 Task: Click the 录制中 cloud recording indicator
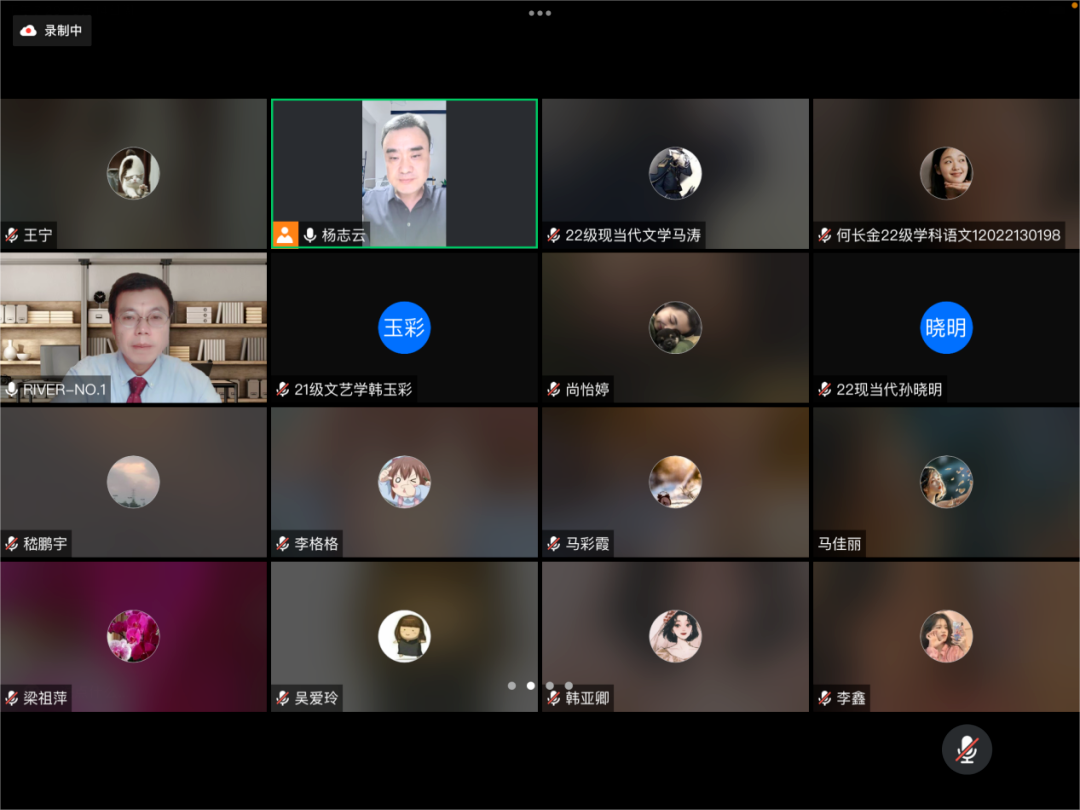tap(52, 31)
